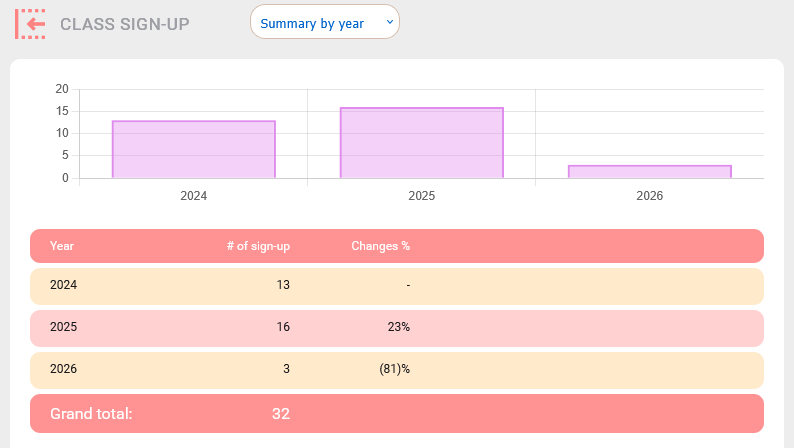This screenshot has width=794, height=448.
Task: Click the CLASS SIGN-UP title
Action: tap(125, 24)
